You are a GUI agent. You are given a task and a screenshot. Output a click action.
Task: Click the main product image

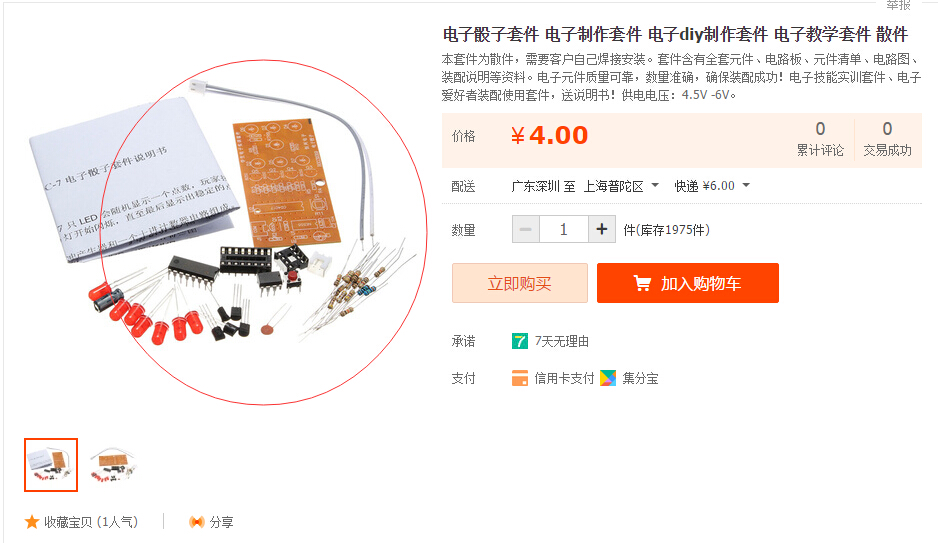click(x=228, y=233)
